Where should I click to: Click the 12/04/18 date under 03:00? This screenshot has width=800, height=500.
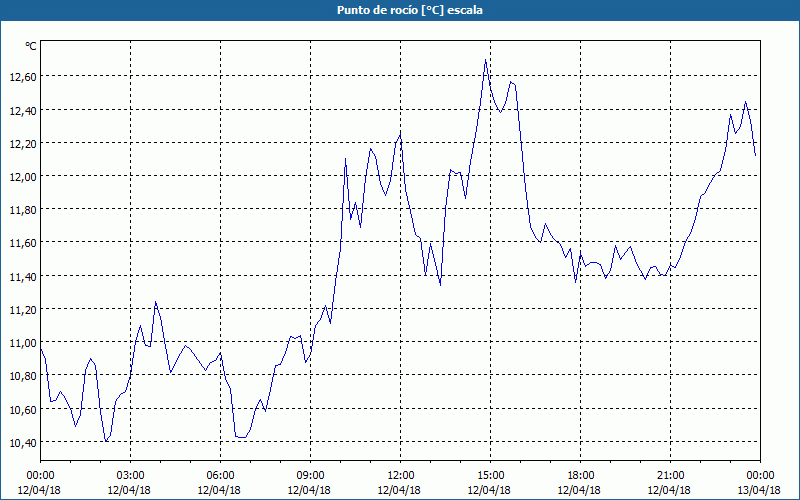129,490
